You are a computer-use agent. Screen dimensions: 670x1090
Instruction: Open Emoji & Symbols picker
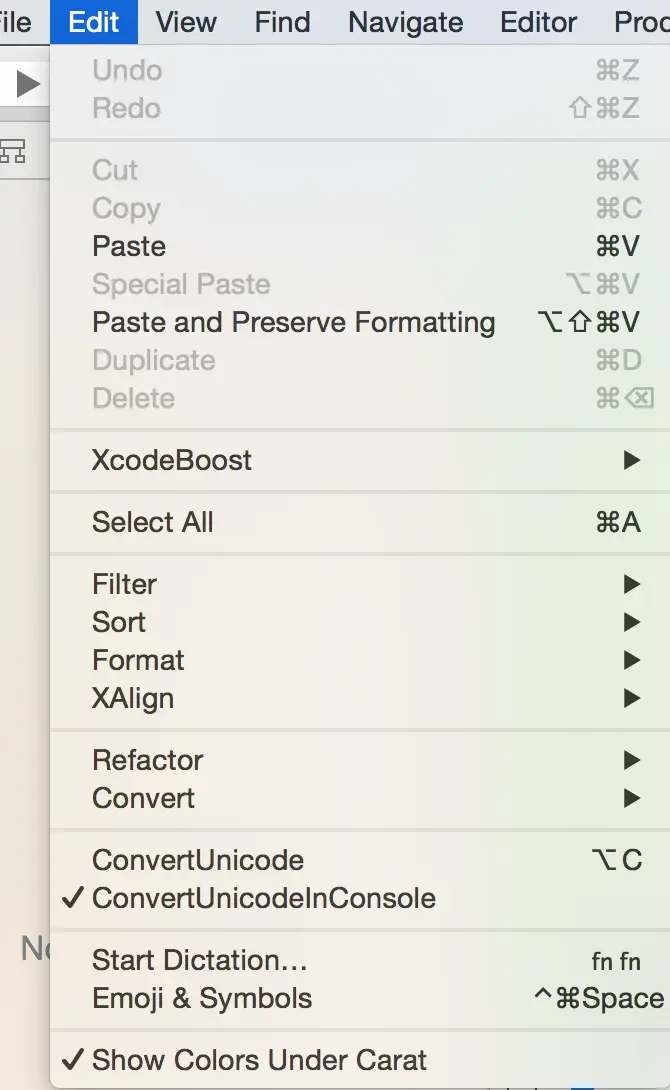[x=202, y=998]
